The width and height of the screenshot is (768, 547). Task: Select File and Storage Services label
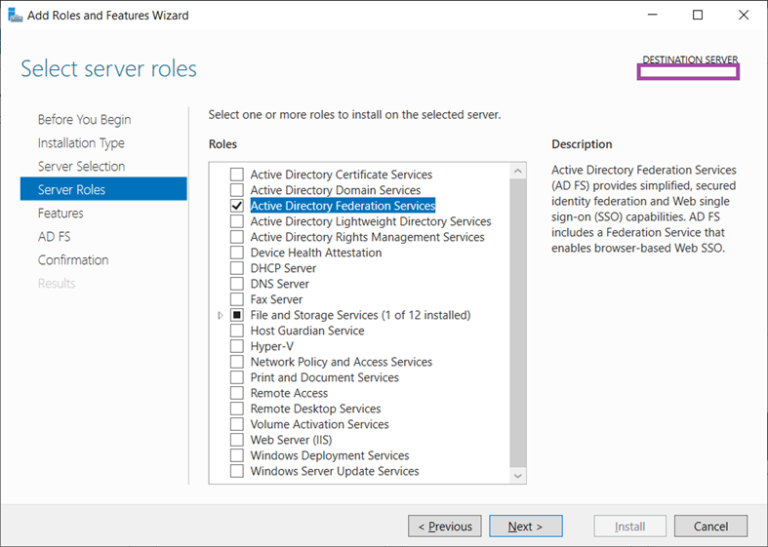click(x=360, y=315)
